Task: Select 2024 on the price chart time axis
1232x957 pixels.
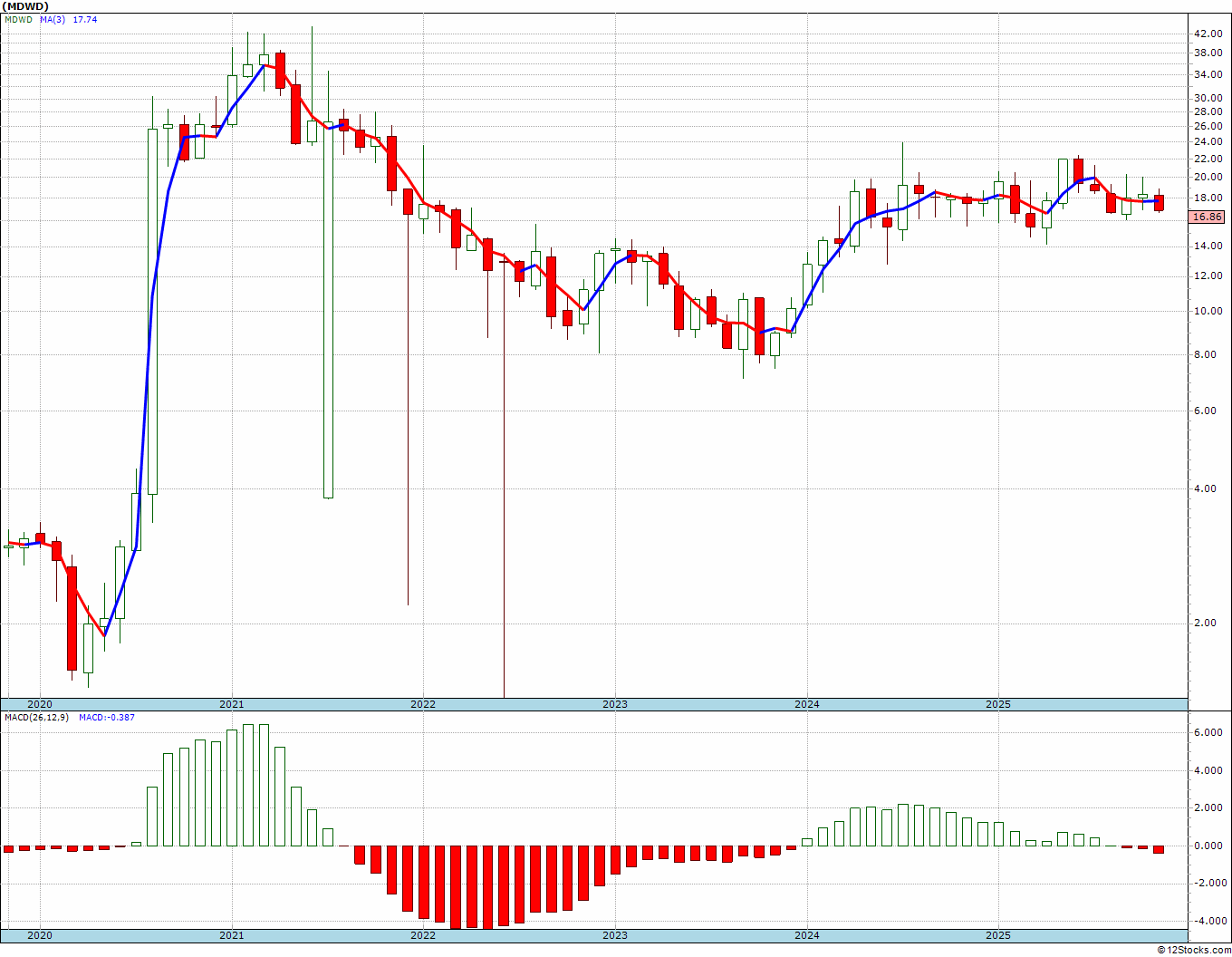Action: click(807, 704)
